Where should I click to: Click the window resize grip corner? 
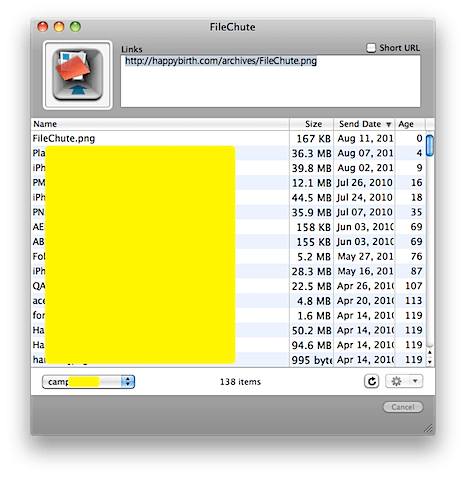click(429, 428)
